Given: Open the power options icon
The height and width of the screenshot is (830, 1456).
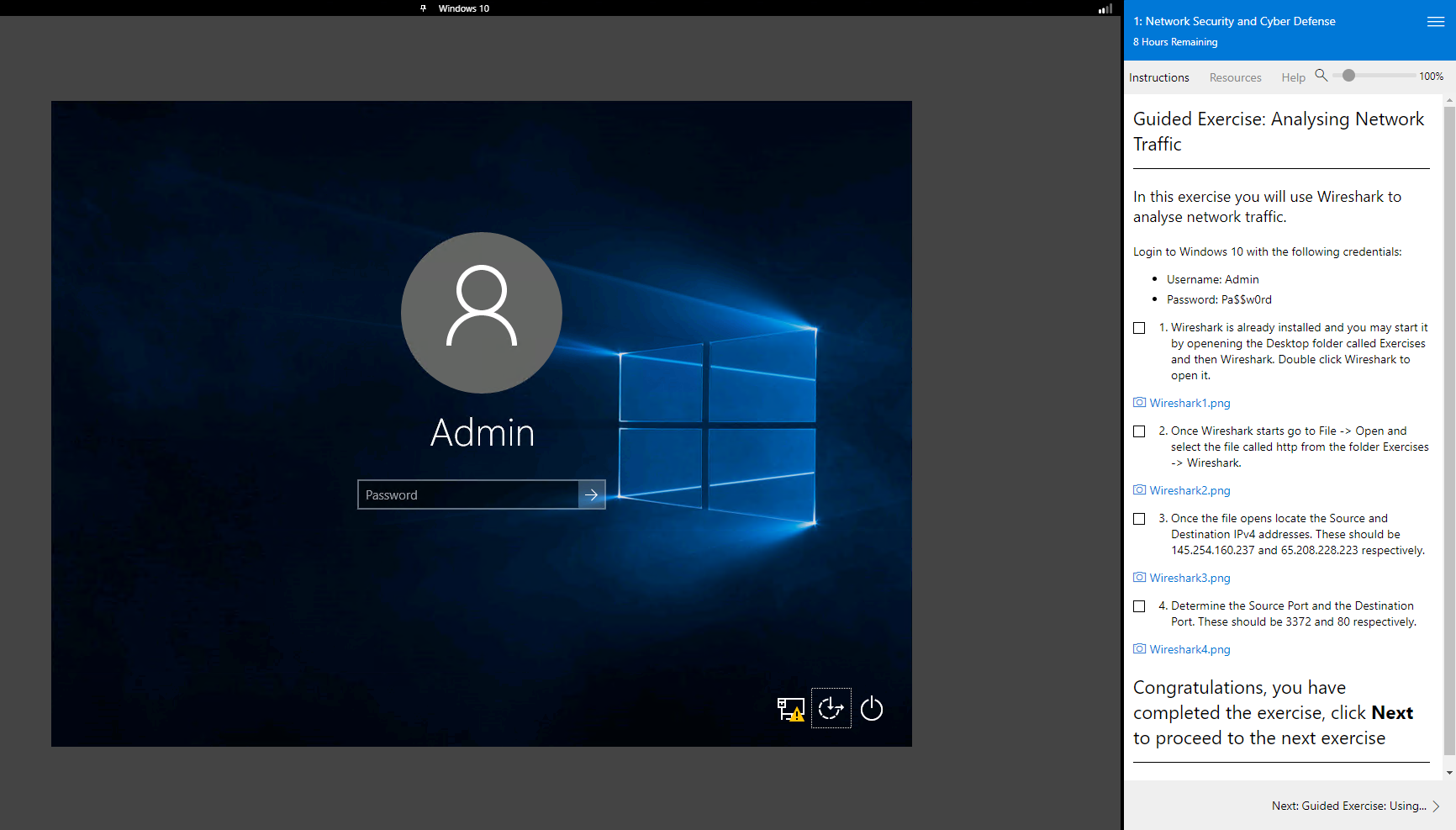Looking at the screenshot, I should click(872, 708).
